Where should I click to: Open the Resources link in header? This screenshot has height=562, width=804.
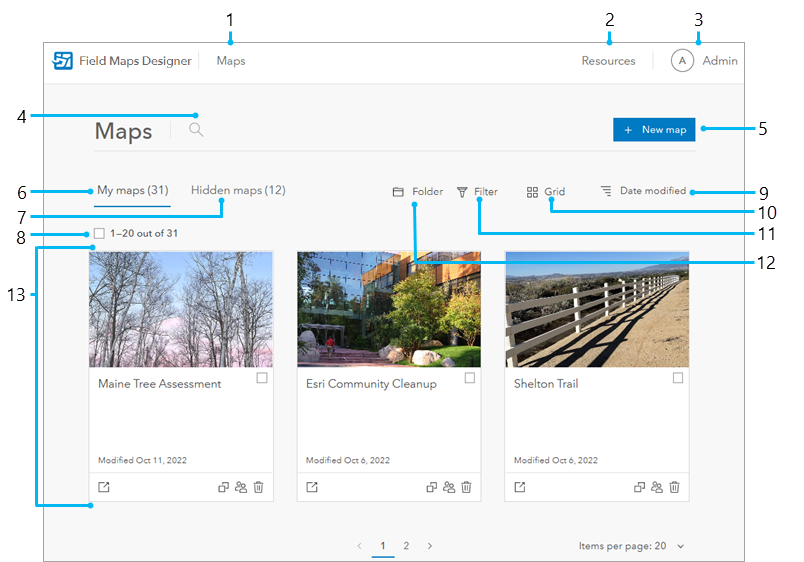pos(608,61)
